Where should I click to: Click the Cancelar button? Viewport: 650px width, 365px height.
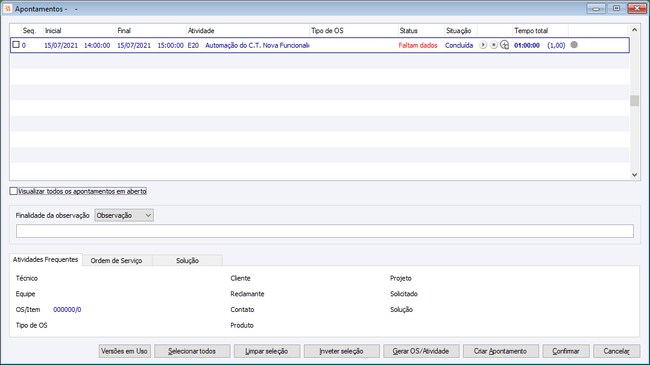pos(616,351)
